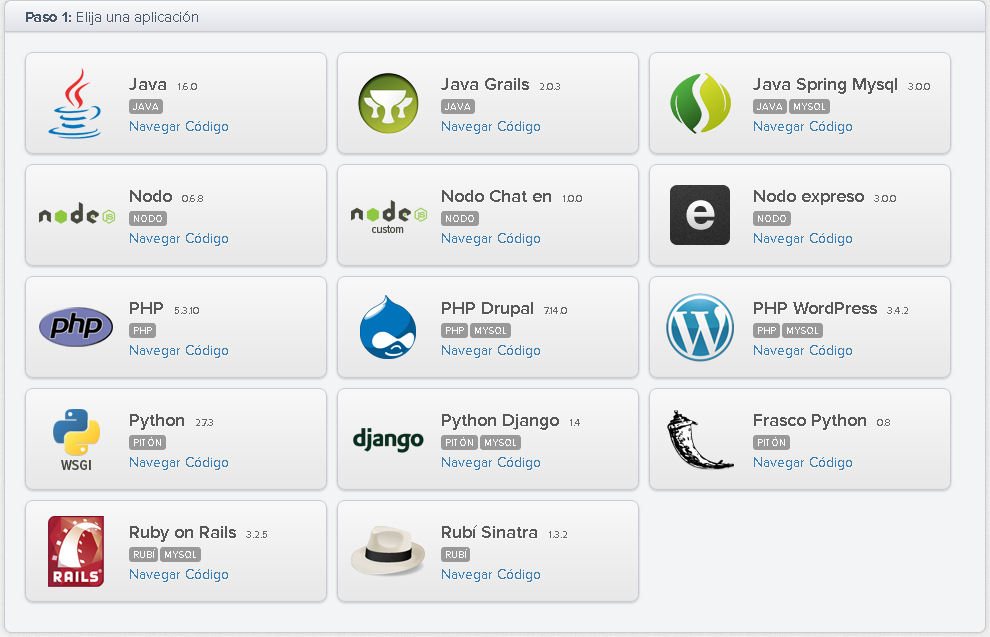The image size is (990, 637).
Task: Select the PHP WordPress title
Action: pos(814,308)
